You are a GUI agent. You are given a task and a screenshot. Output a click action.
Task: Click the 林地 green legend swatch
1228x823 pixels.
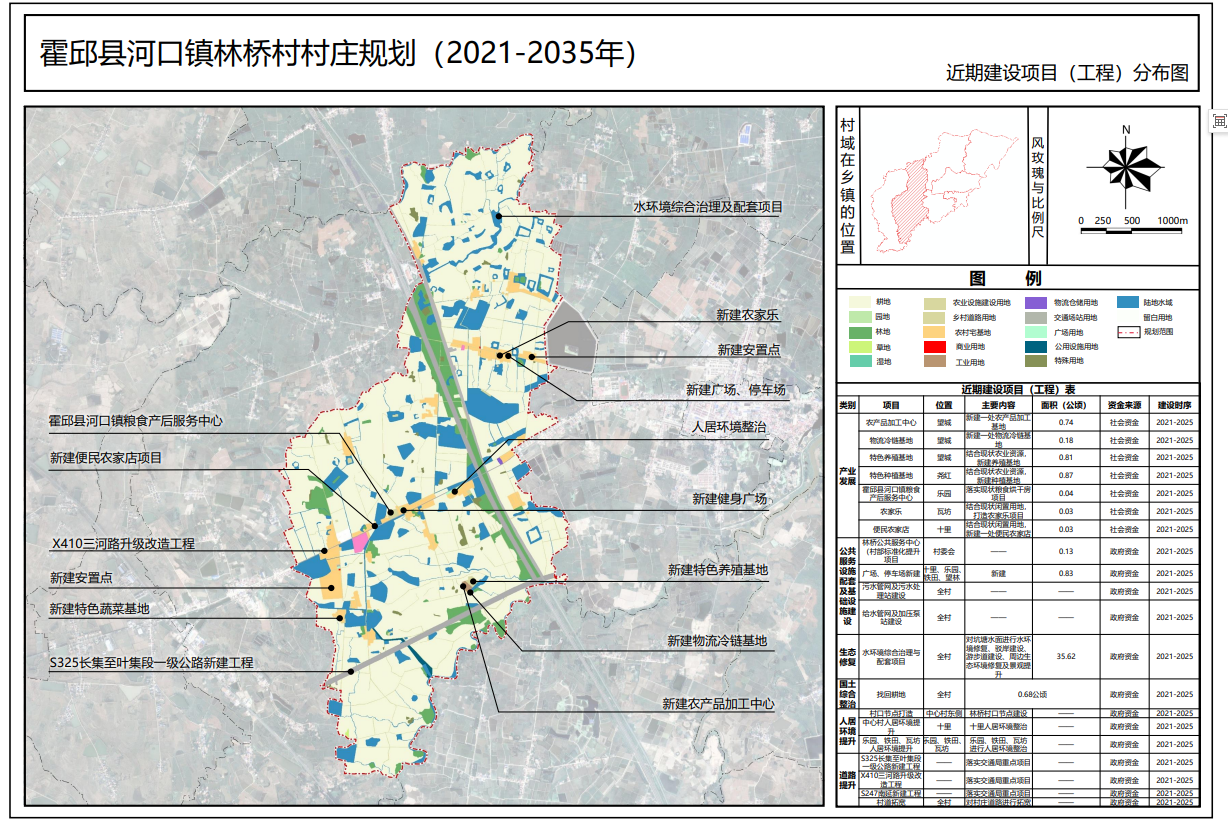click(x=858, y=331)
